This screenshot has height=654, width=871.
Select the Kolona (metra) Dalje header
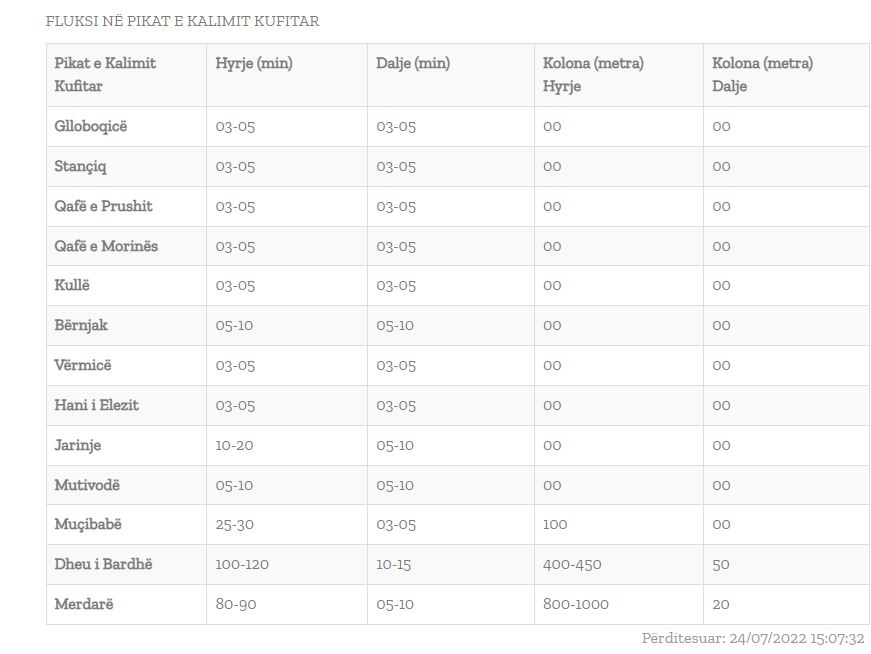click(762, 74)
